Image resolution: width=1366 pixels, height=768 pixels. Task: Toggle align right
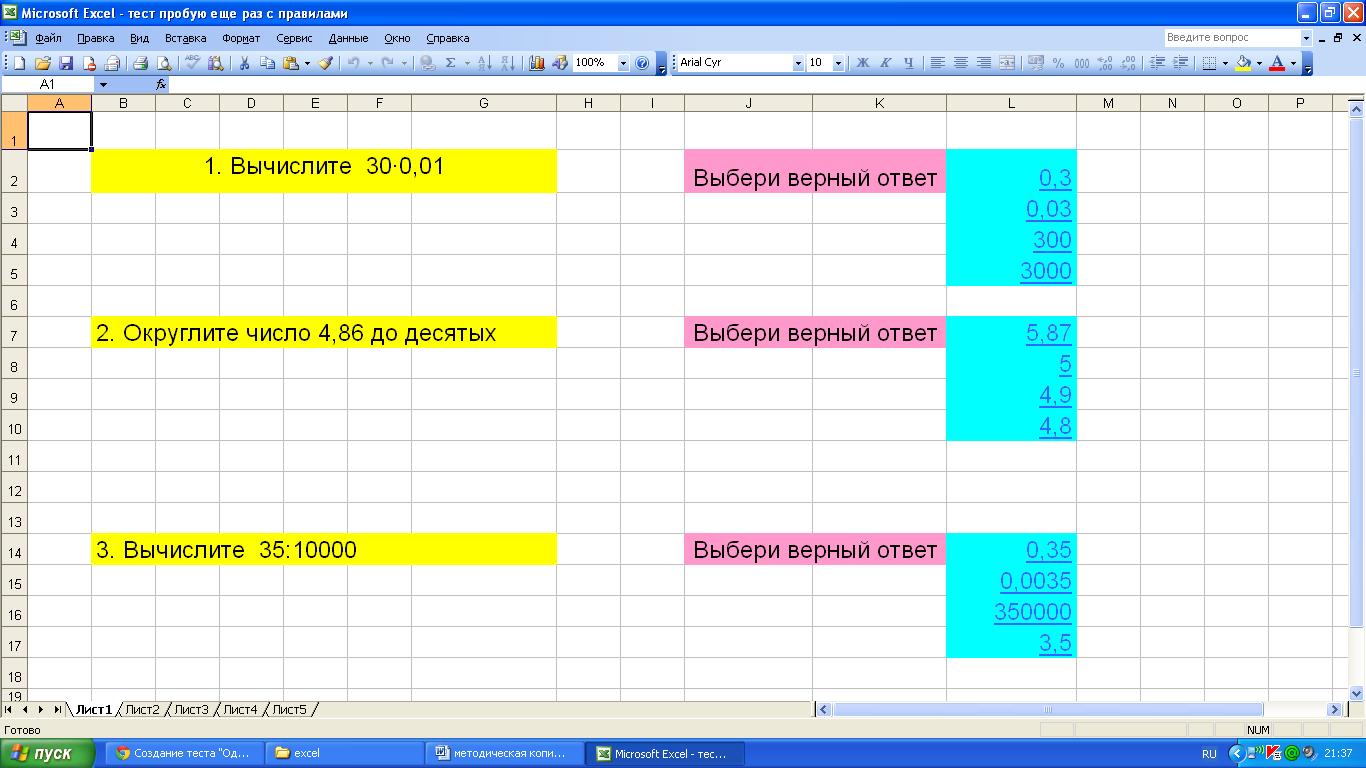pos(983,63)
